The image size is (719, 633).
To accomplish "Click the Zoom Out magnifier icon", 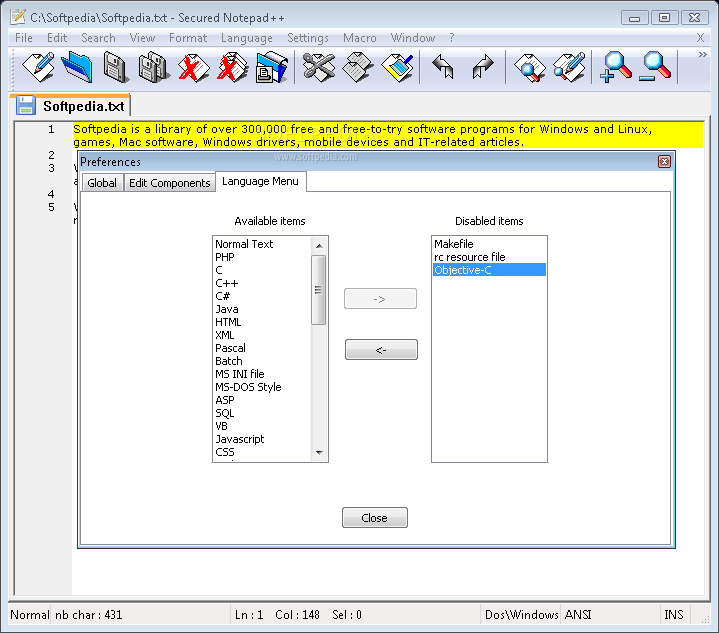I will click(655, 67).
